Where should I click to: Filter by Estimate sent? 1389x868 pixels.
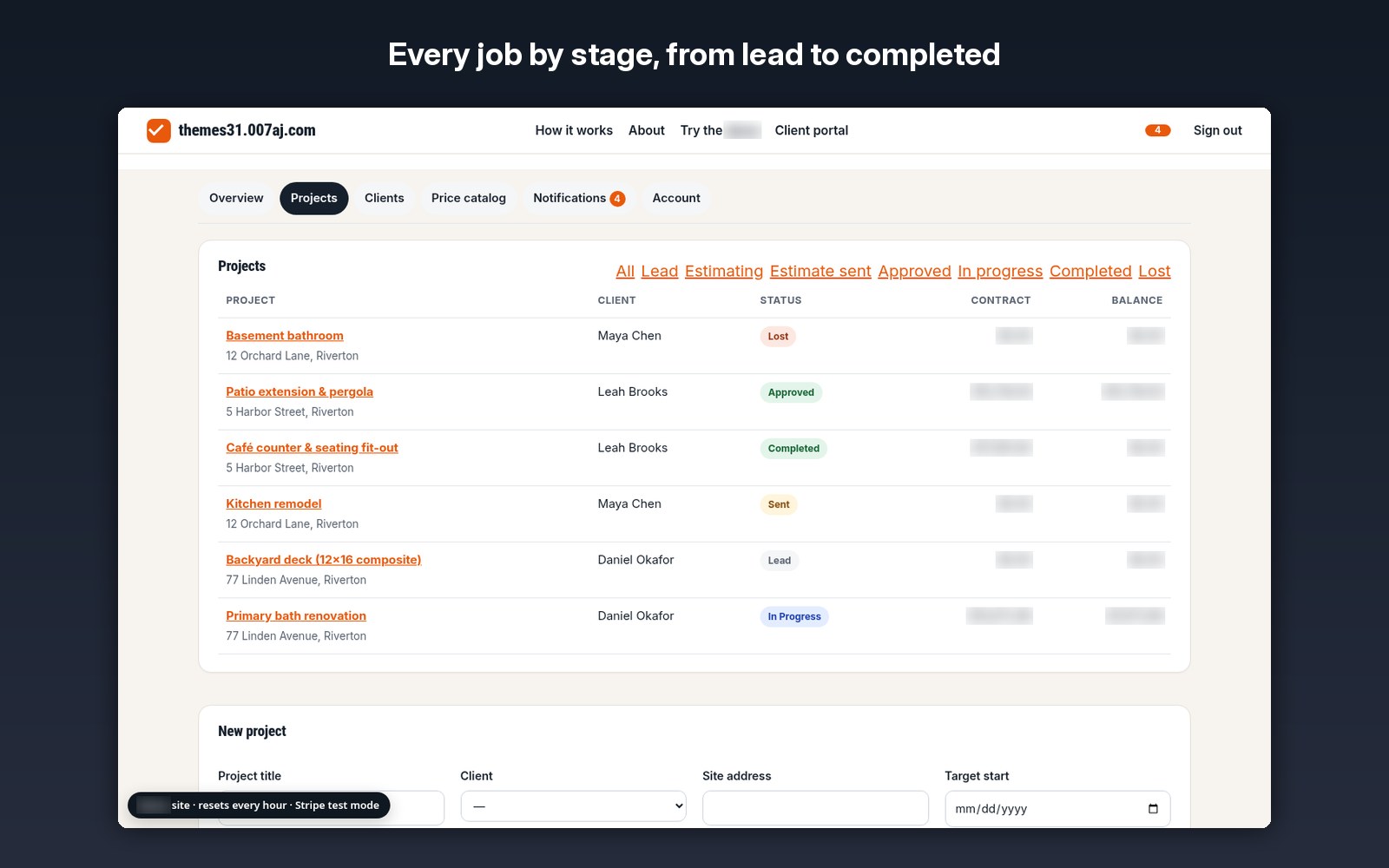pyautogui.click(x=820, y=271)
